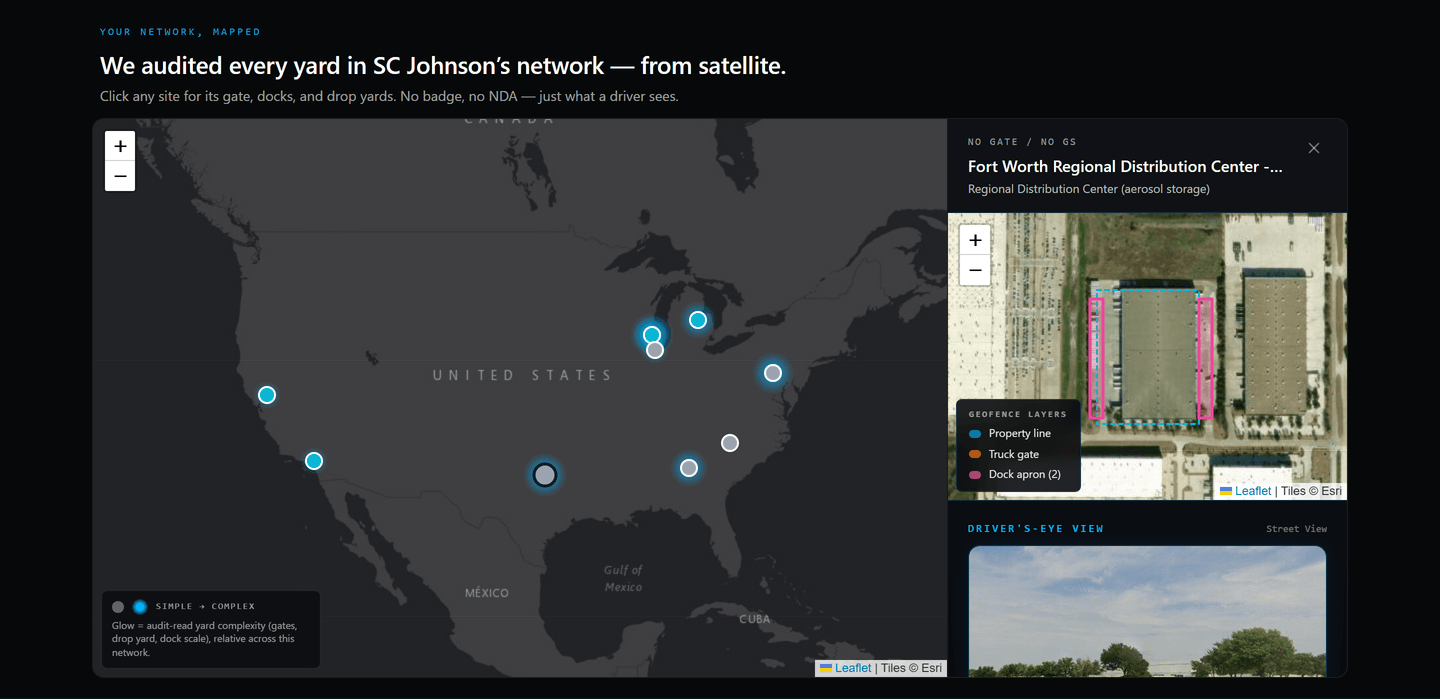Click the 'Glow = audit-read yard complexity' description

point(205,639)
